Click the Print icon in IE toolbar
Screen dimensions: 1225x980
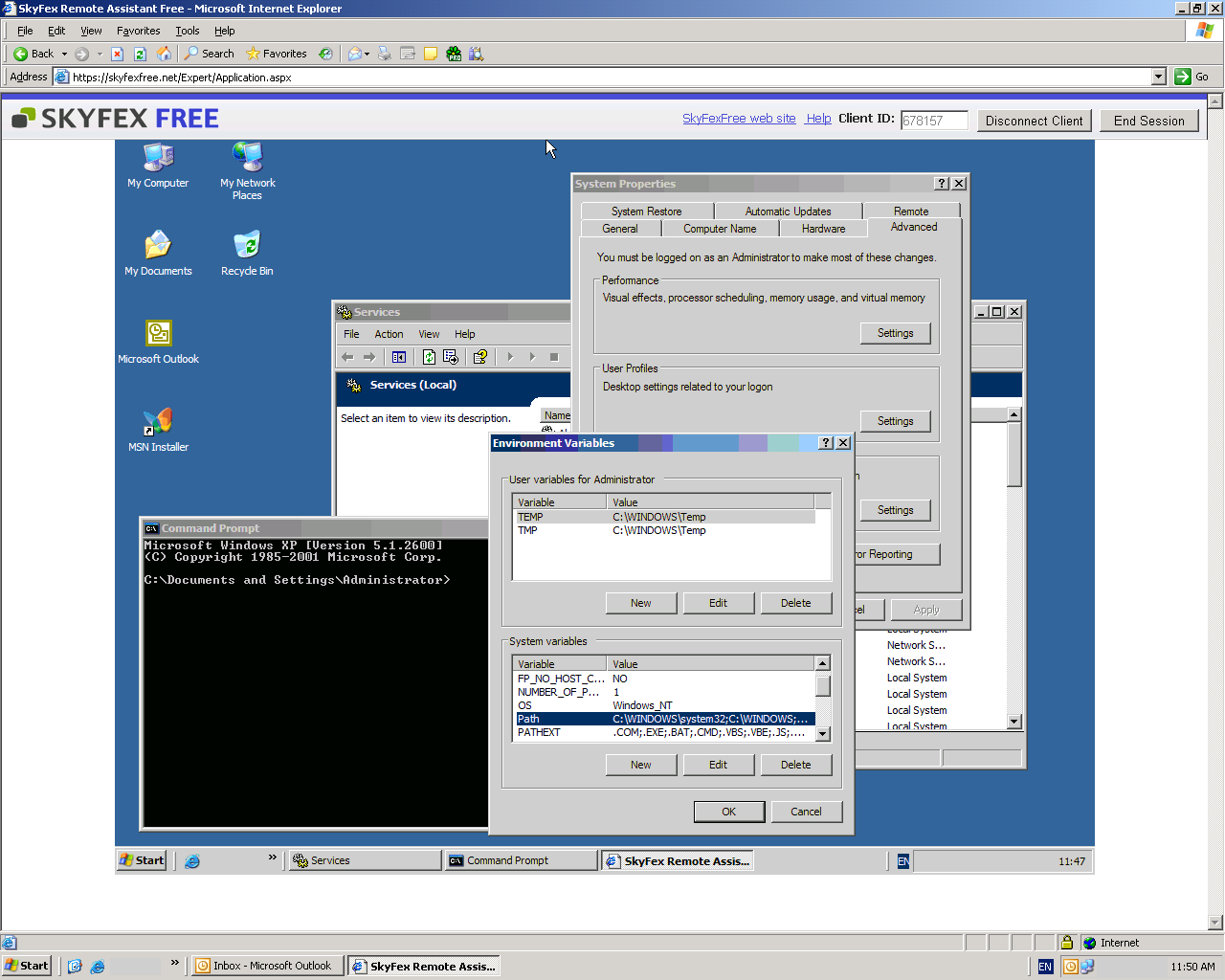point(385,54)
